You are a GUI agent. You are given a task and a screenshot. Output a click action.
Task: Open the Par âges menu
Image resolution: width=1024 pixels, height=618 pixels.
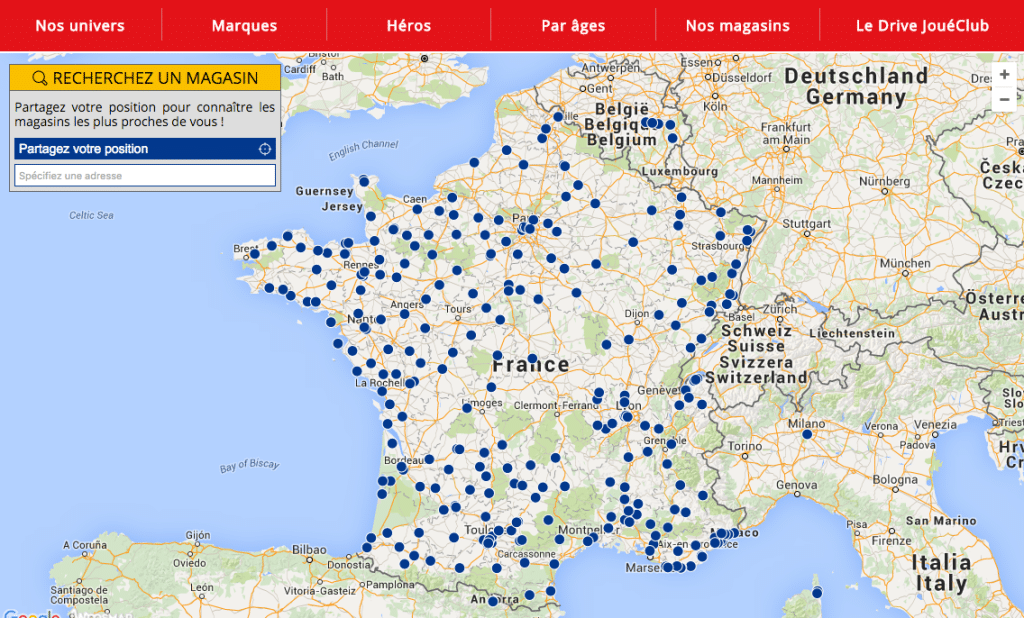[573, 25]
